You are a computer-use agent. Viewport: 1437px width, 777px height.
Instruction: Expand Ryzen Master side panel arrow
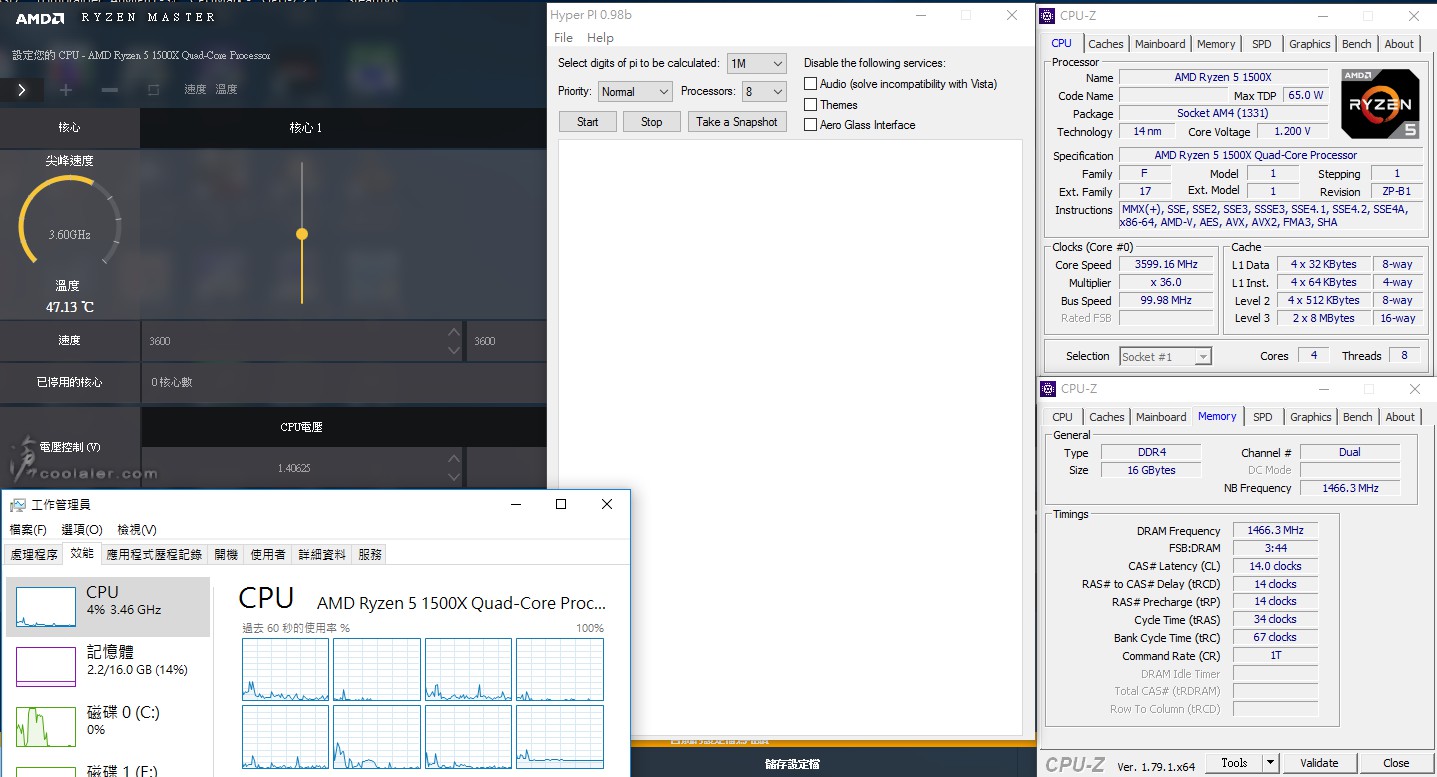pos(22,90)
